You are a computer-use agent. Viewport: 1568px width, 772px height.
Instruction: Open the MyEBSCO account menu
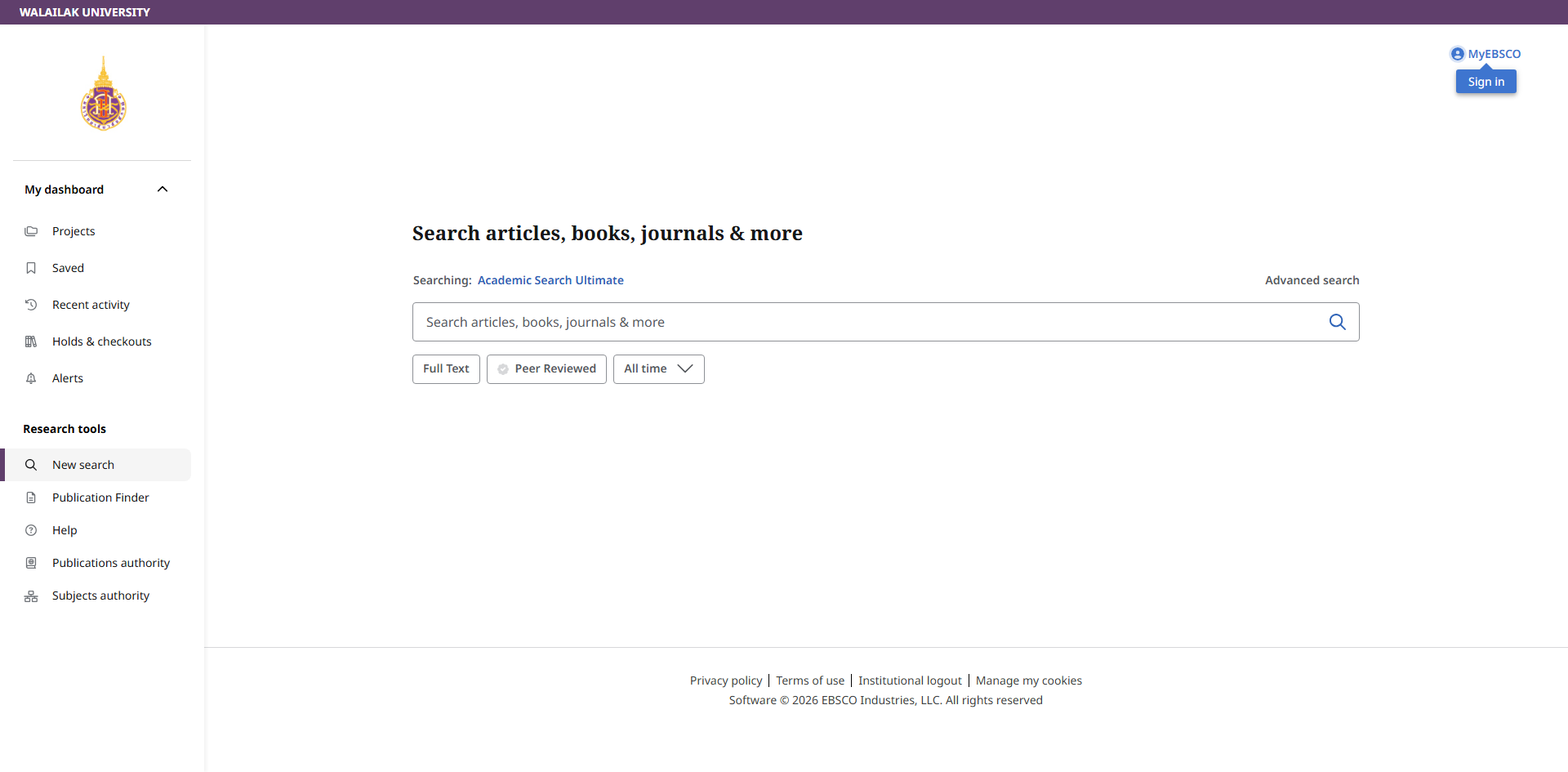(x=1486, y=54)
